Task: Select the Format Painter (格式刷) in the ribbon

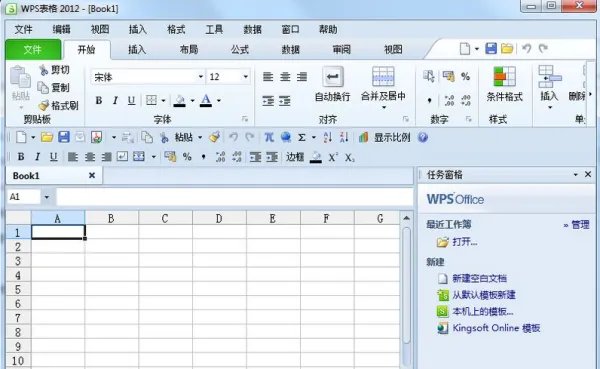Action: (x=59, y=105)
